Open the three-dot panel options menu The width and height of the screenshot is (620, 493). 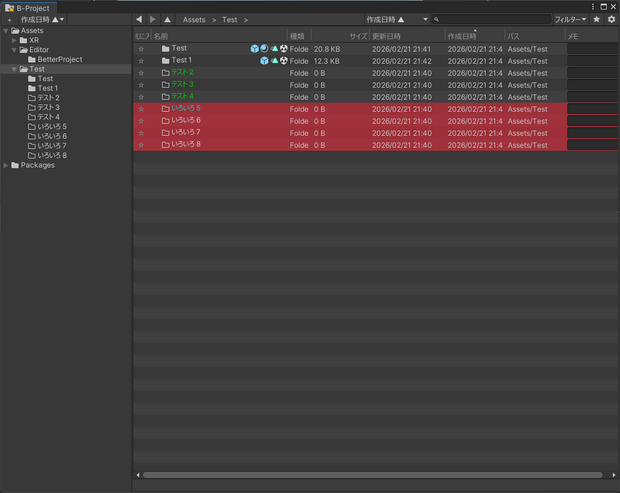click(x=593, y=7)
